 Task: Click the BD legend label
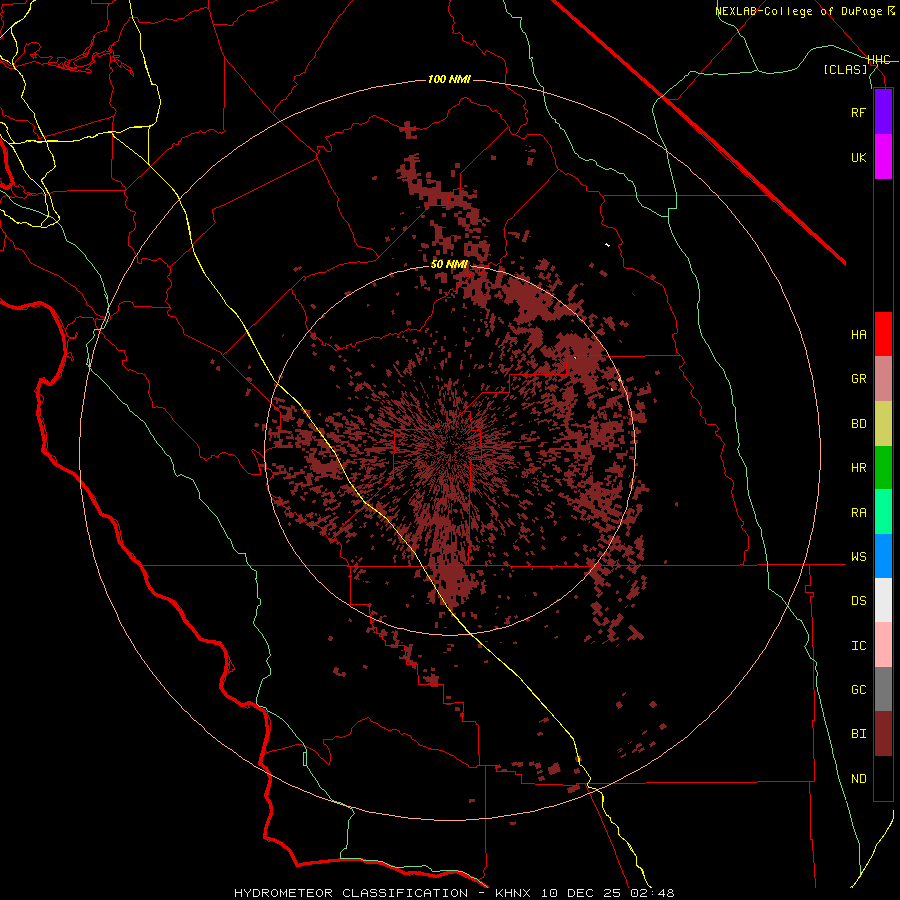858,424
